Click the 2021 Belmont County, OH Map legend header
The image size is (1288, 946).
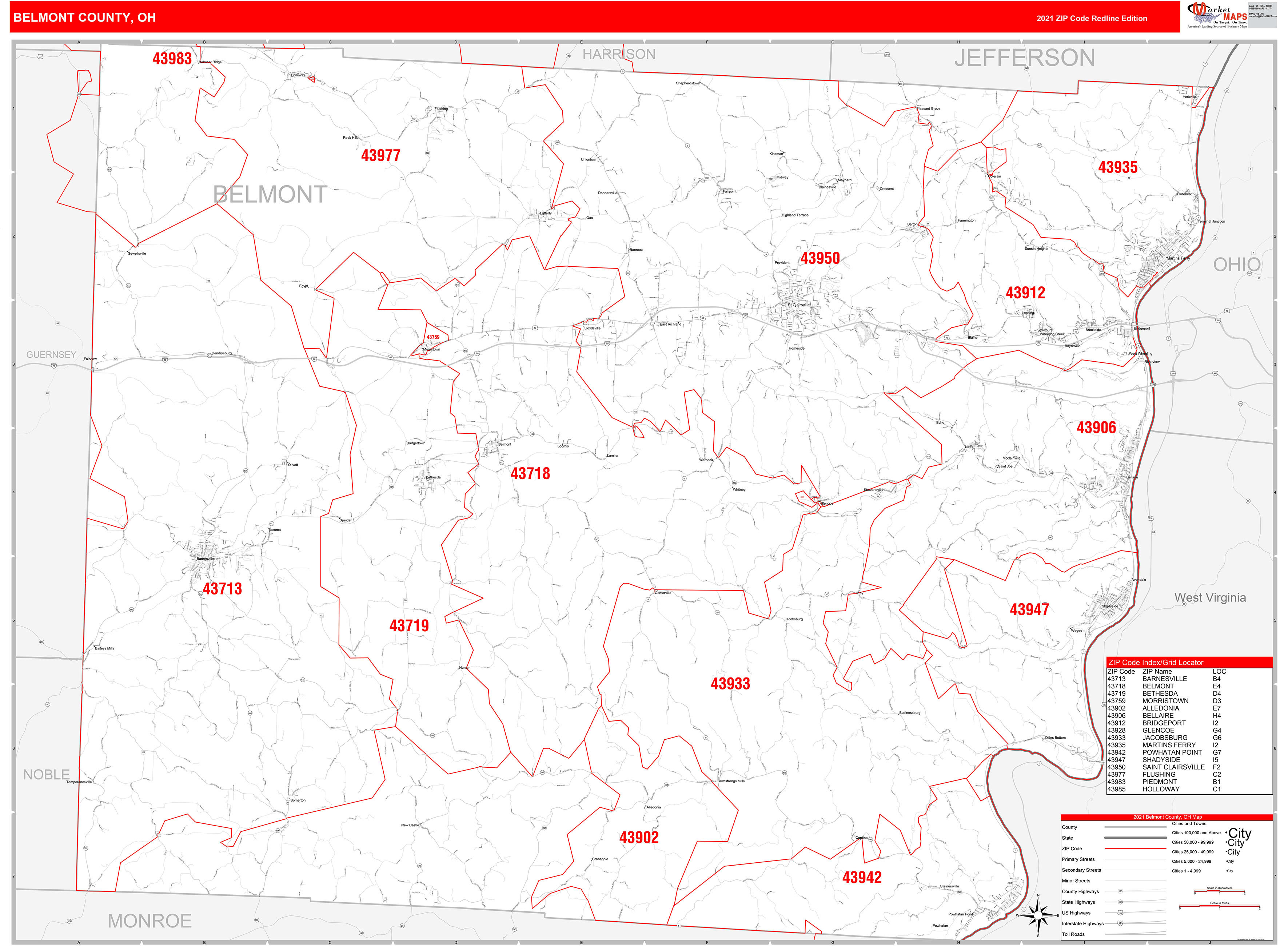(1167, 816)
